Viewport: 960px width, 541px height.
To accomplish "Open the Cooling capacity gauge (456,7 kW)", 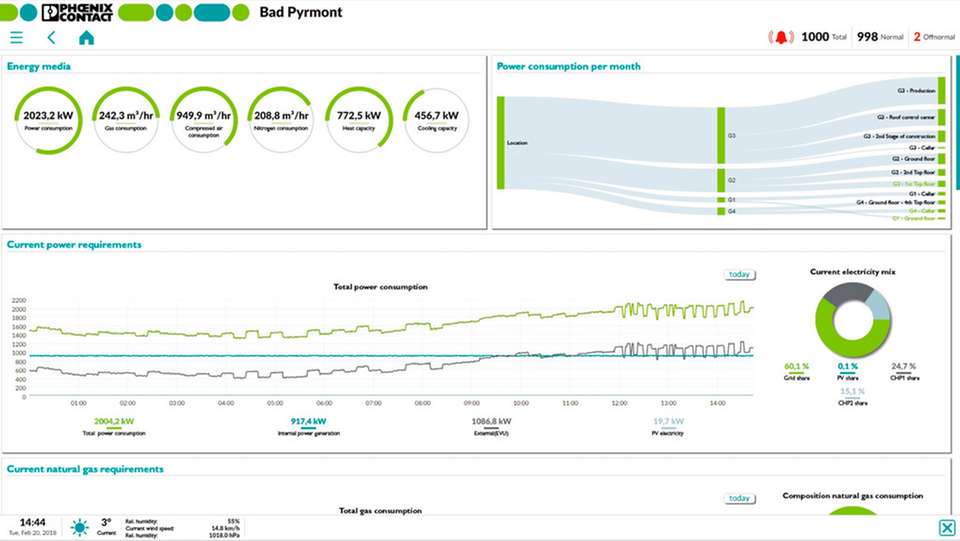I will point(436,119).
